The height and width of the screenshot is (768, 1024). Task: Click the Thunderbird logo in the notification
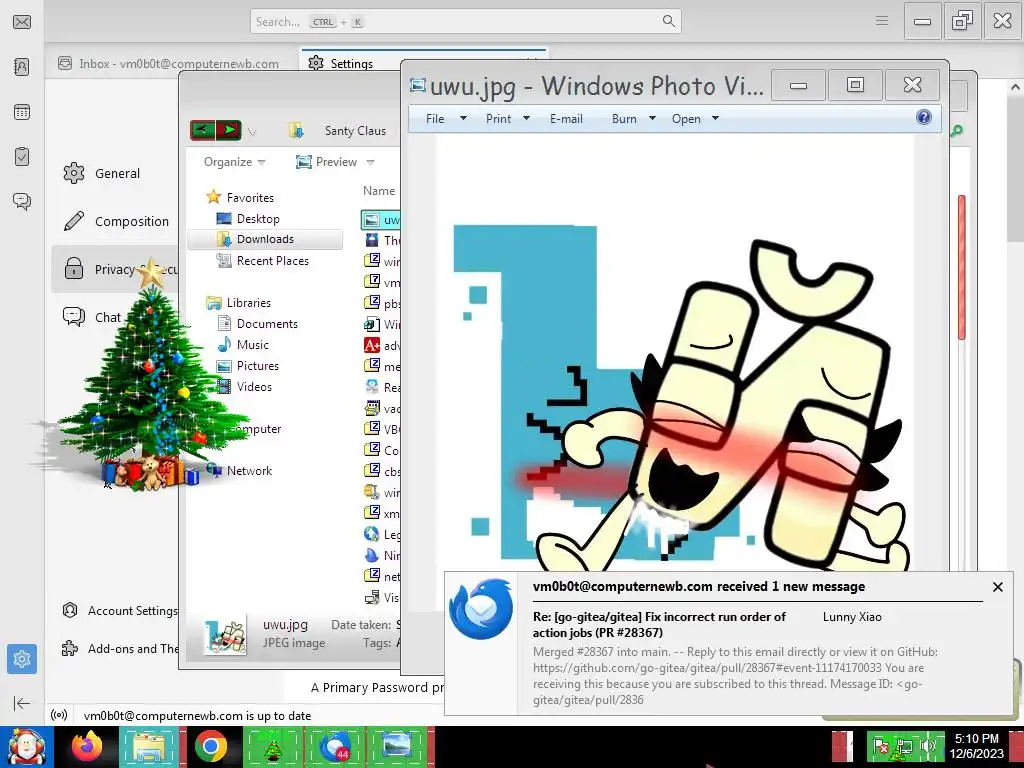481,609
